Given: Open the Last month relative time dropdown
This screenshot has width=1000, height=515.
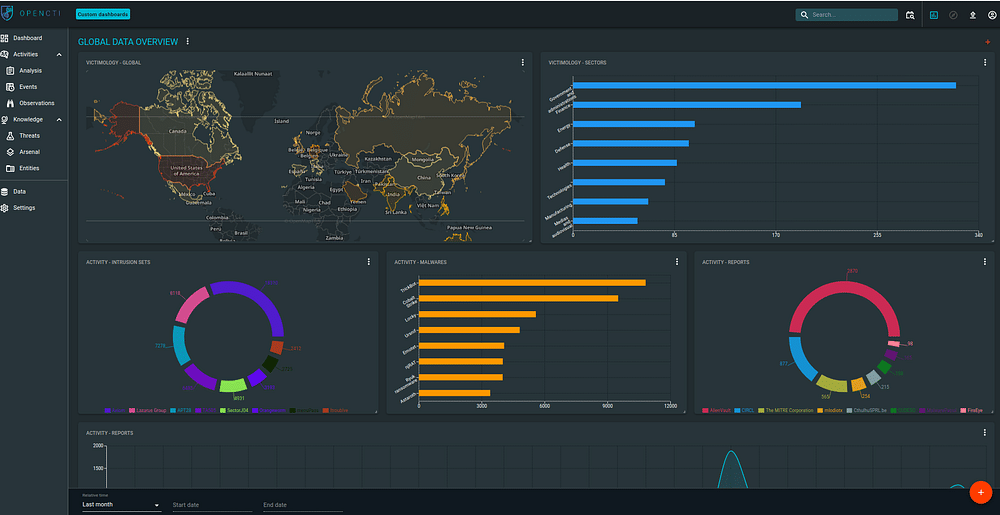Looking at the screenshot, I should point(121,505).
